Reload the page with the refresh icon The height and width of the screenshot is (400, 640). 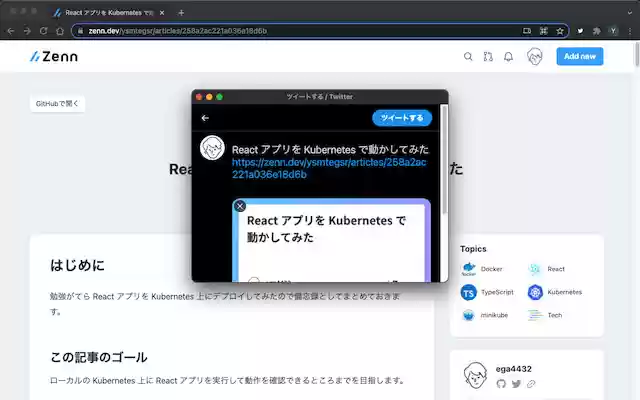pos(44,31)
